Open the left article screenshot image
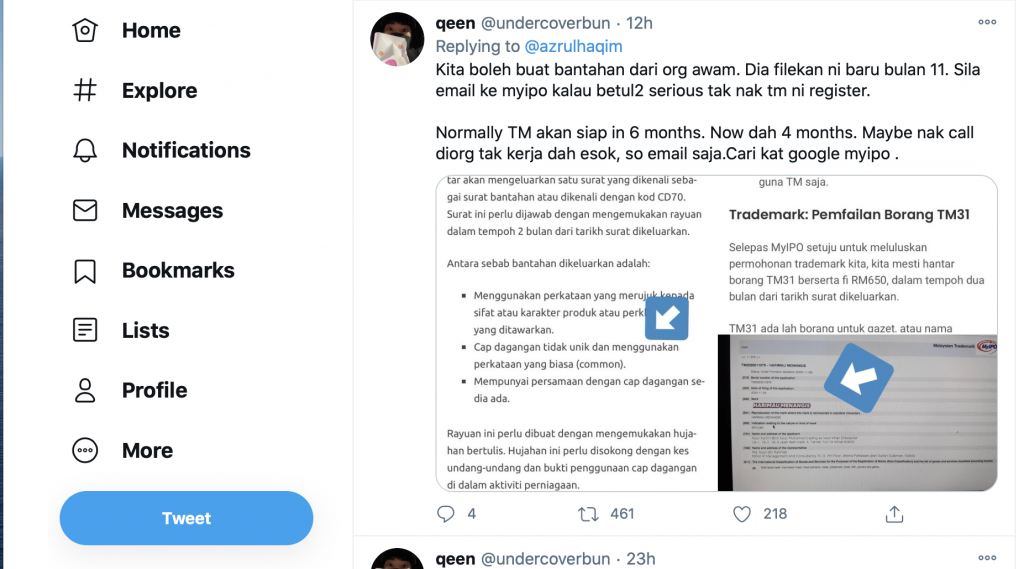This screenshot has width=1024, height=569. tap(577, 333)
